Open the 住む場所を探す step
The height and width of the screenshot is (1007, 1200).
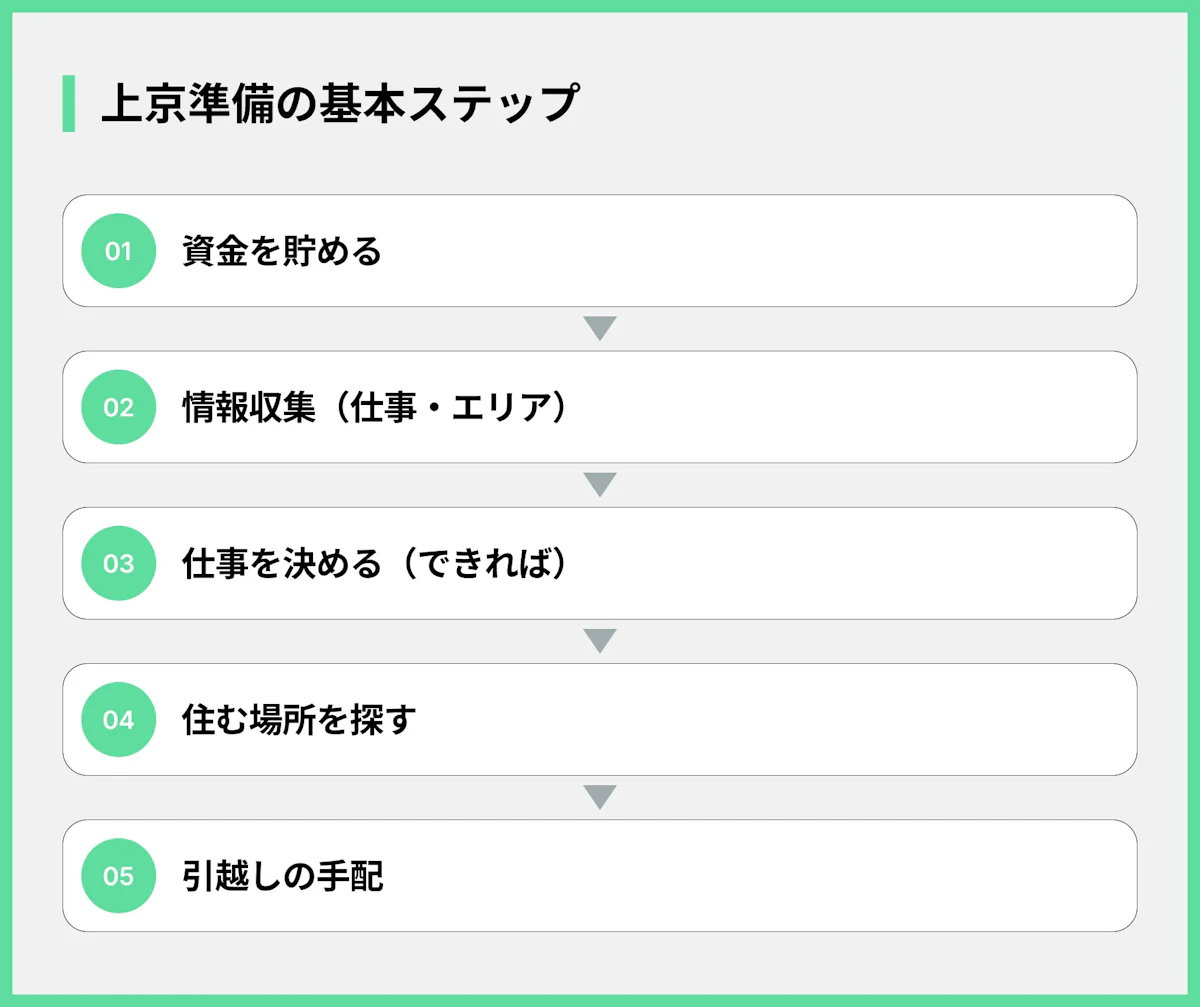pyautogui.click(x=298, y=719)
